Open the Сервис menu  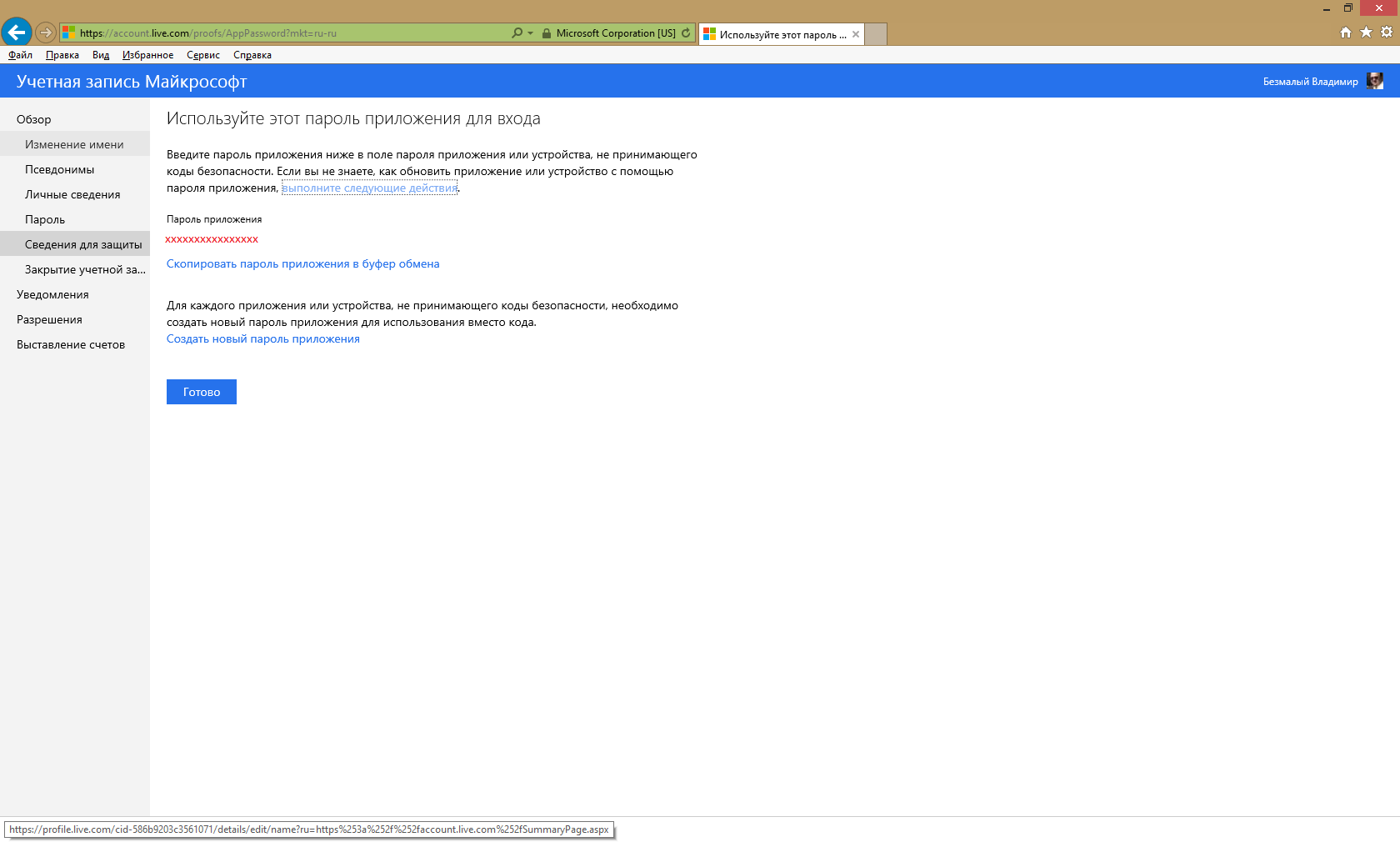203,55
